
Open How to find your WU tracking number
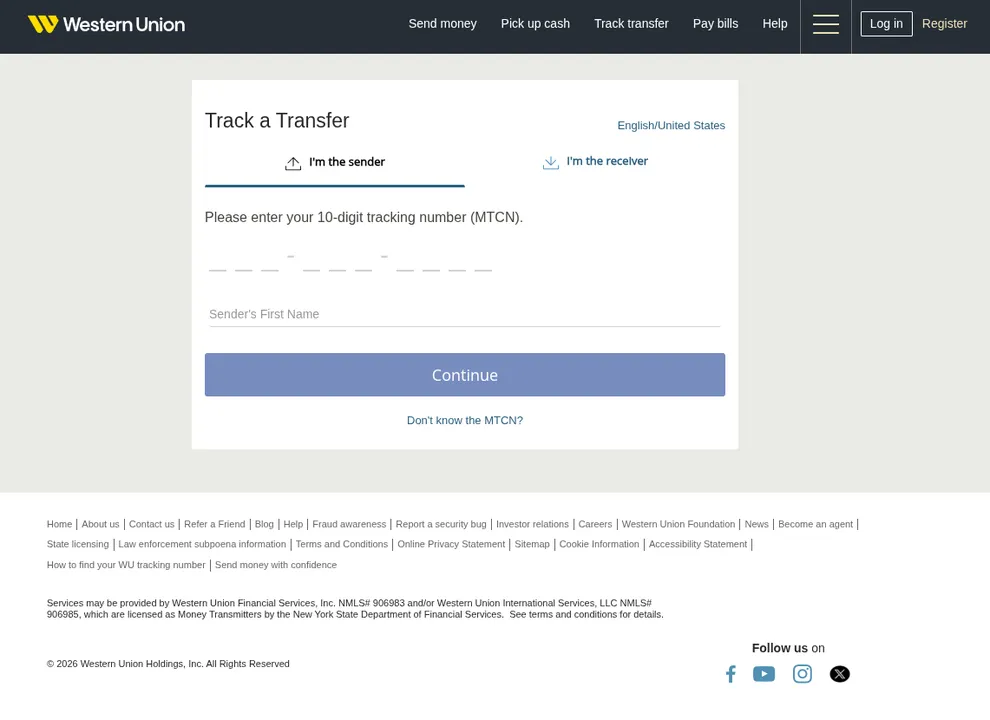coord(126,565)
